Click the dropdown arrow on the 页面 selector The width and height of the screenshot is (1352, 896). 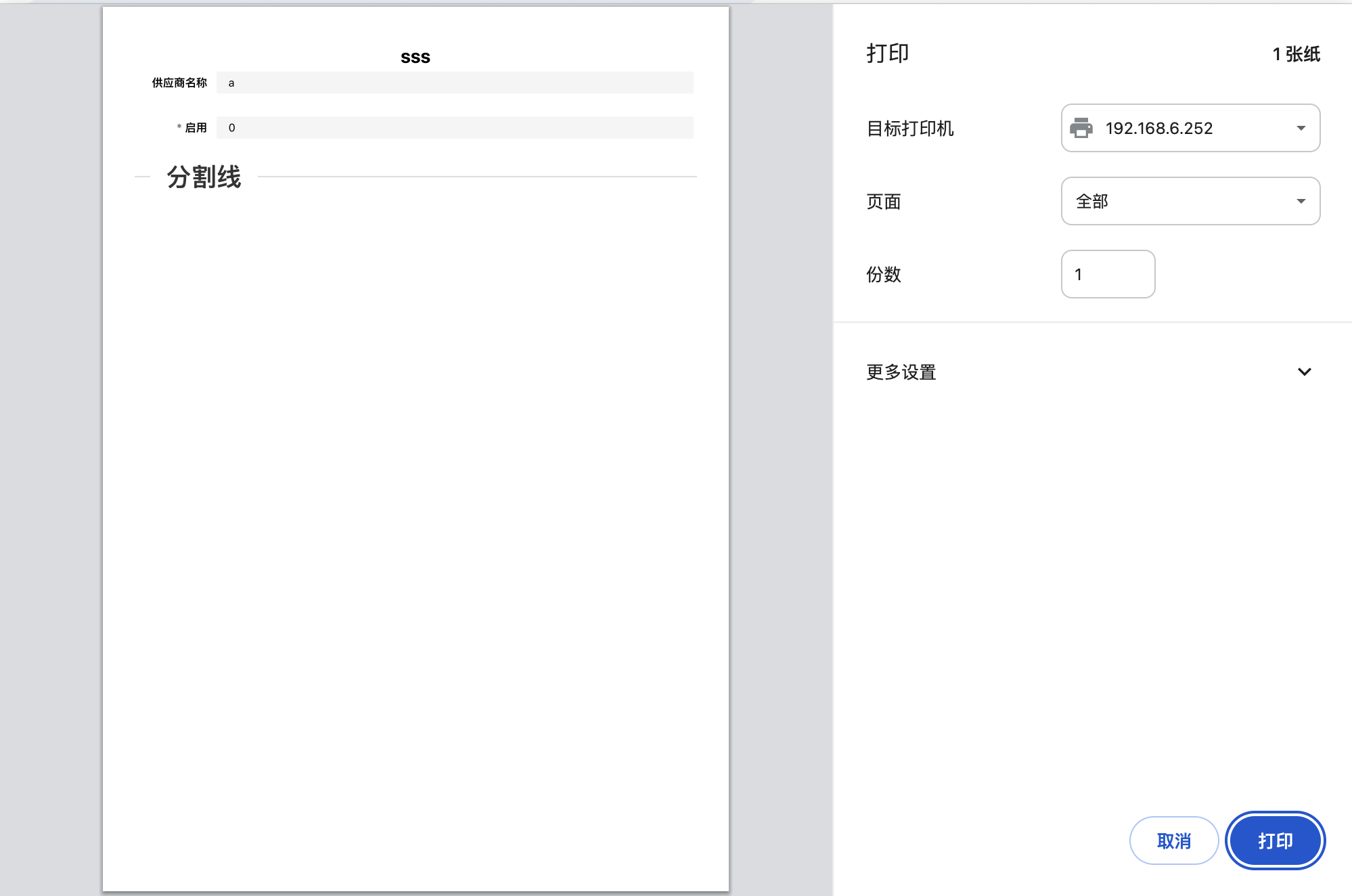click(1301, 201)
